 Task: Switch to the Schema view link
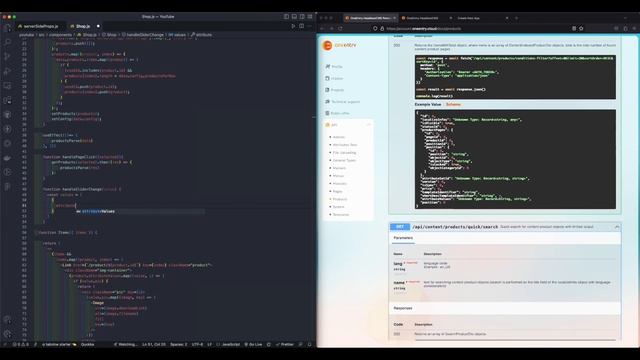point(453,104)
